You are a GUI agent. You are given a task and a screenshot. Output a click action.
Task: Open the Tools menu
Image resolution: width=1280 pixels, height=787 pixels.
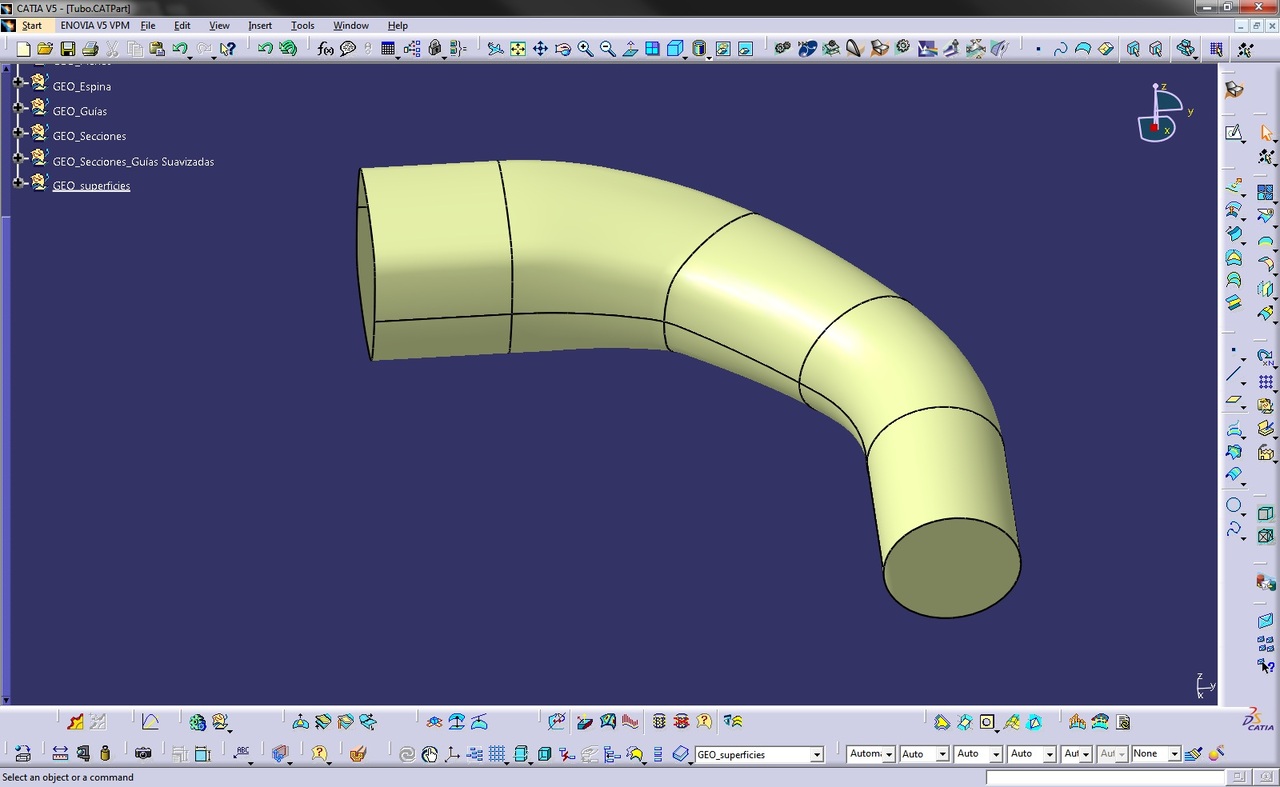pos(302,25)
